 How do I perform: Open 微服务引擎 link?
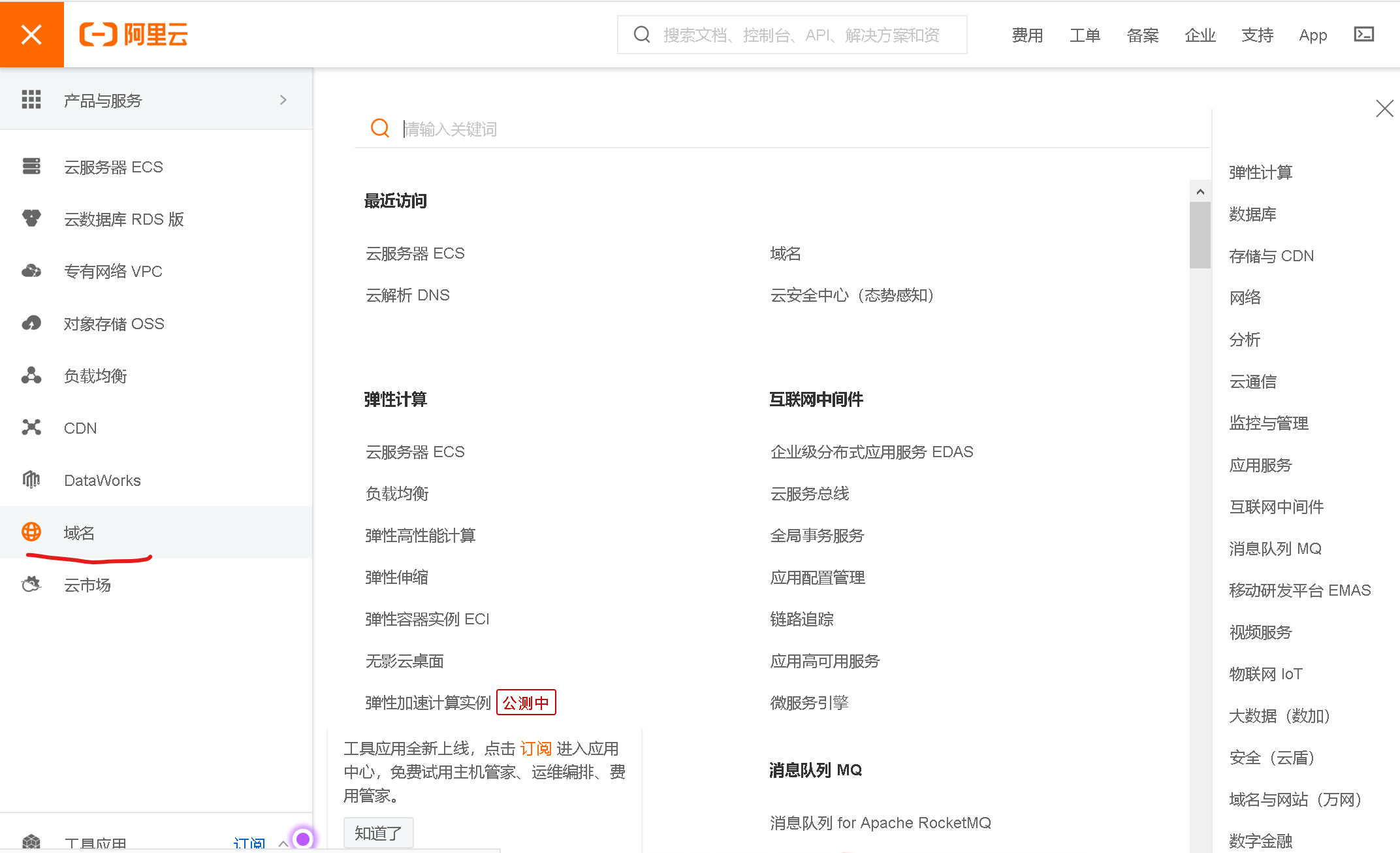coord(810,703)
